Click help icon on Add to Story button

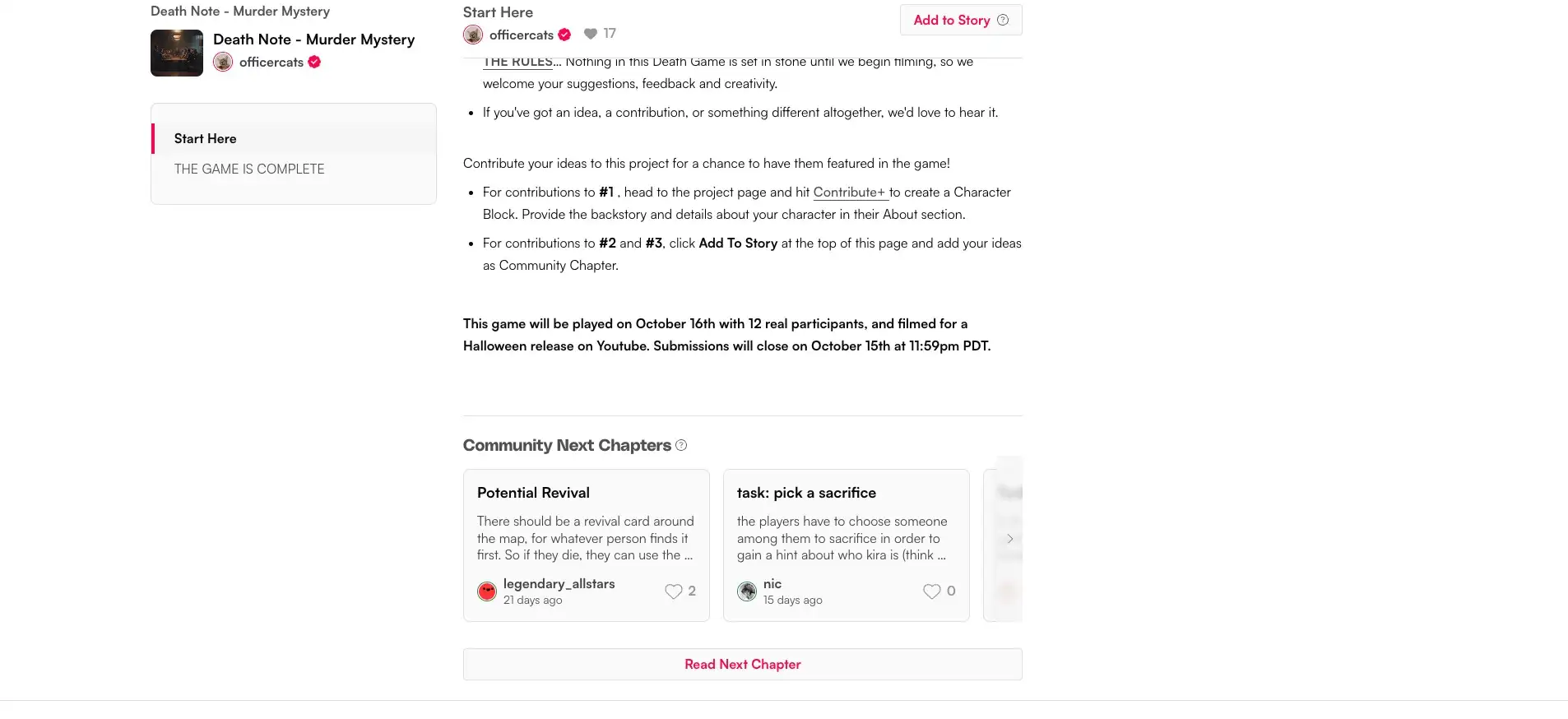coord(1003,21)
